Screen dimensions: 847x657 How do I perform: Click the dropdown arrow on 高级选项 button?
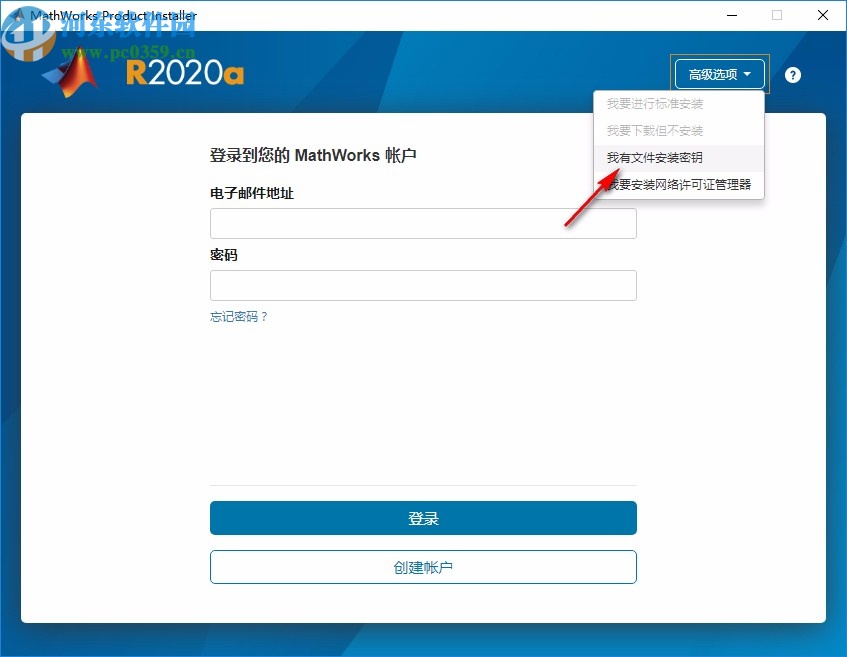coord(749,74)
